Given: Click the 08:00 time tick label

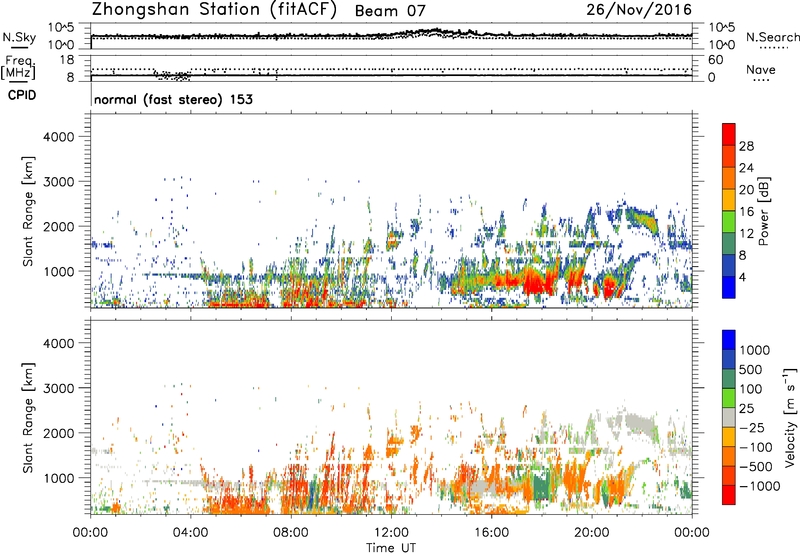Looking at the screenshot, I should pos(290,532).
